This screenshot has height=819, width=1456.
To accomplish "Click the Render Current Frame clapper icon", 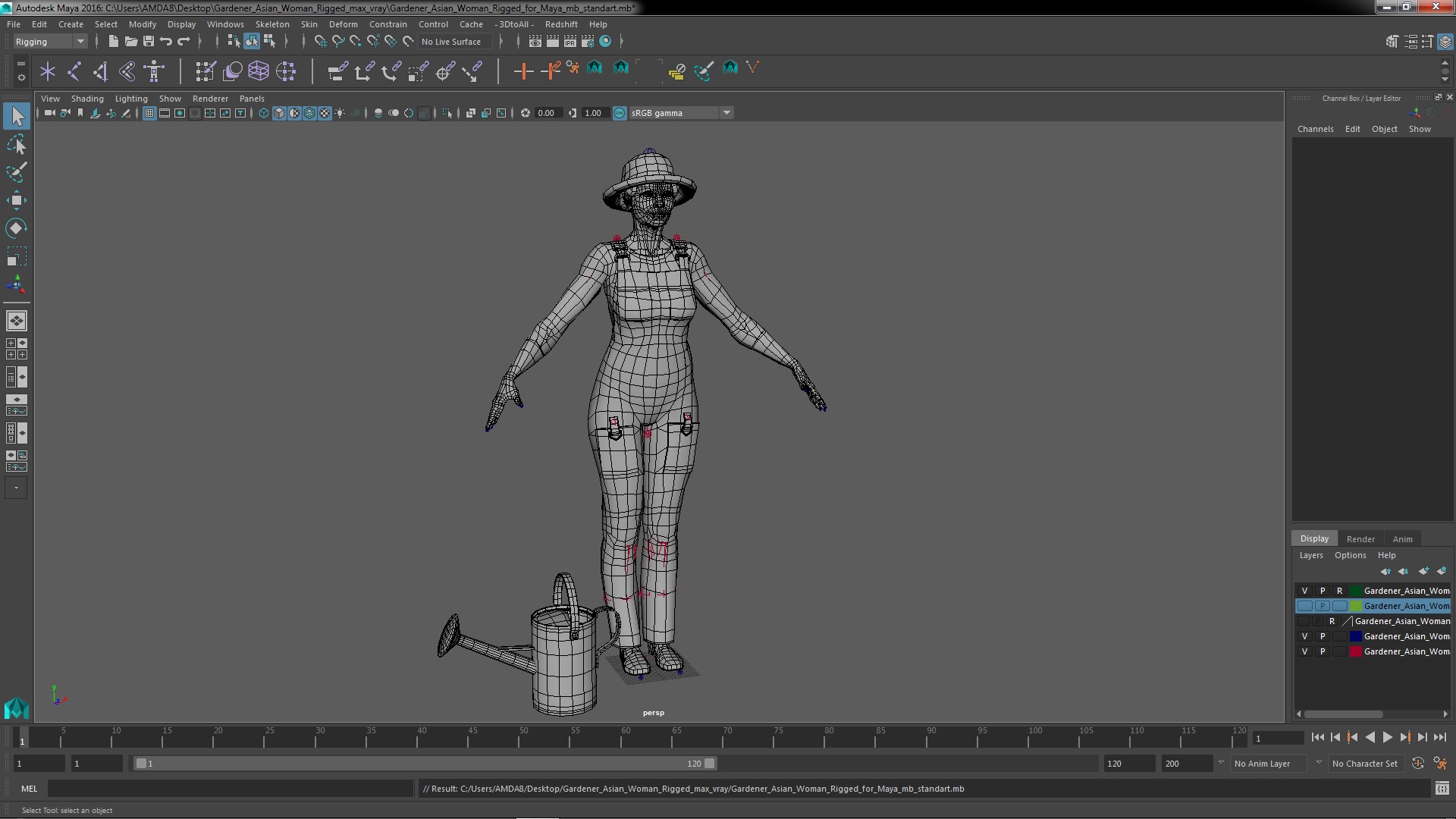I will pyautogui.click(x=553, y=41).
